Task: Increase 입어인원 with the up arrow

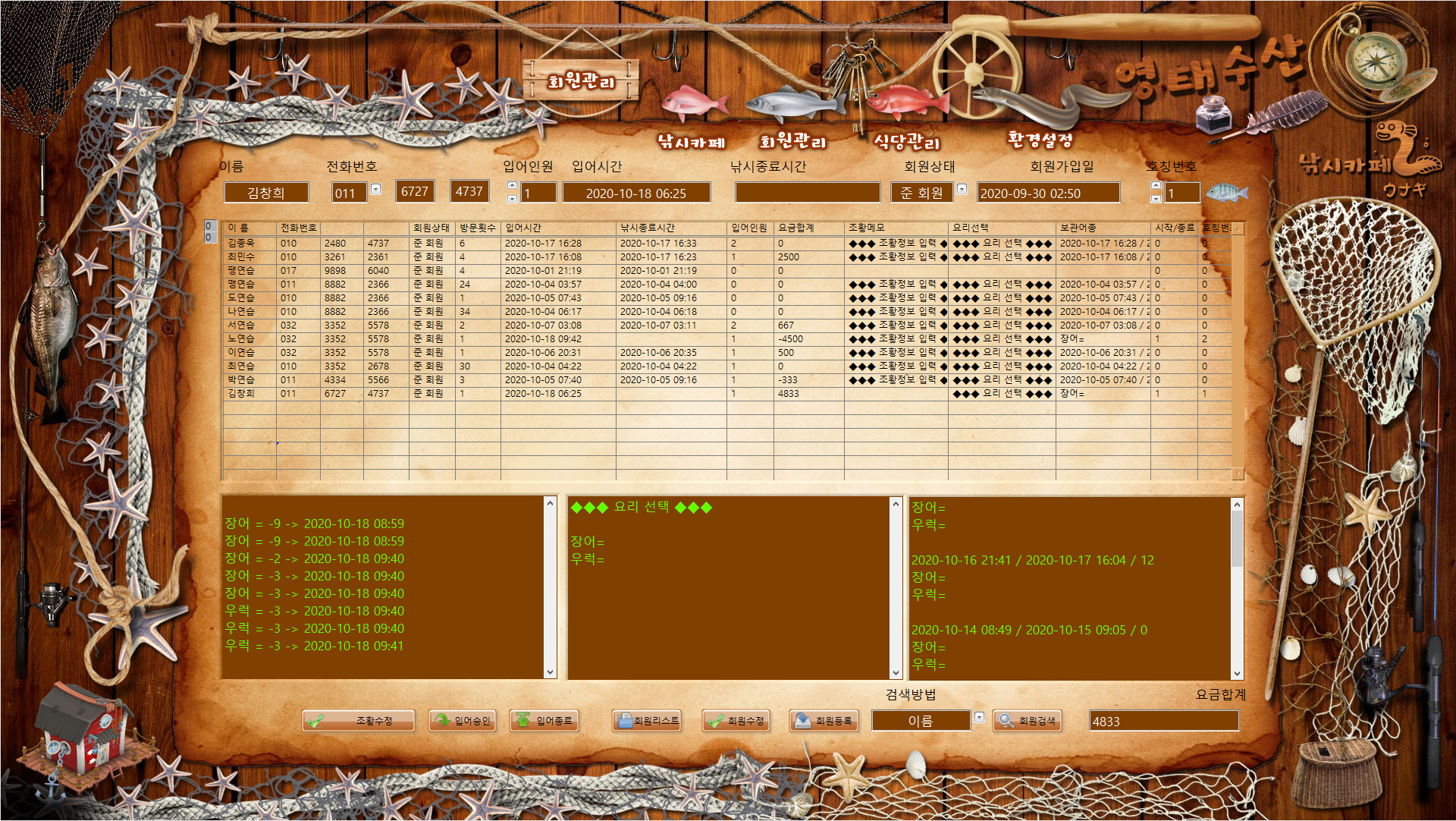Action: (512, 186)
